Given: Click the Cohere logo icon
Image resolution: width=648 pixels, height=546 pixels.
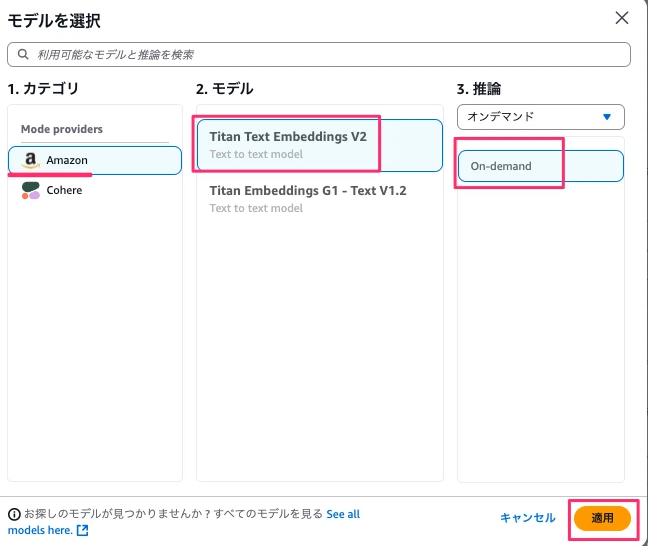Looking at the screenshot, I should pyautogui.click(x=31, y=191).
